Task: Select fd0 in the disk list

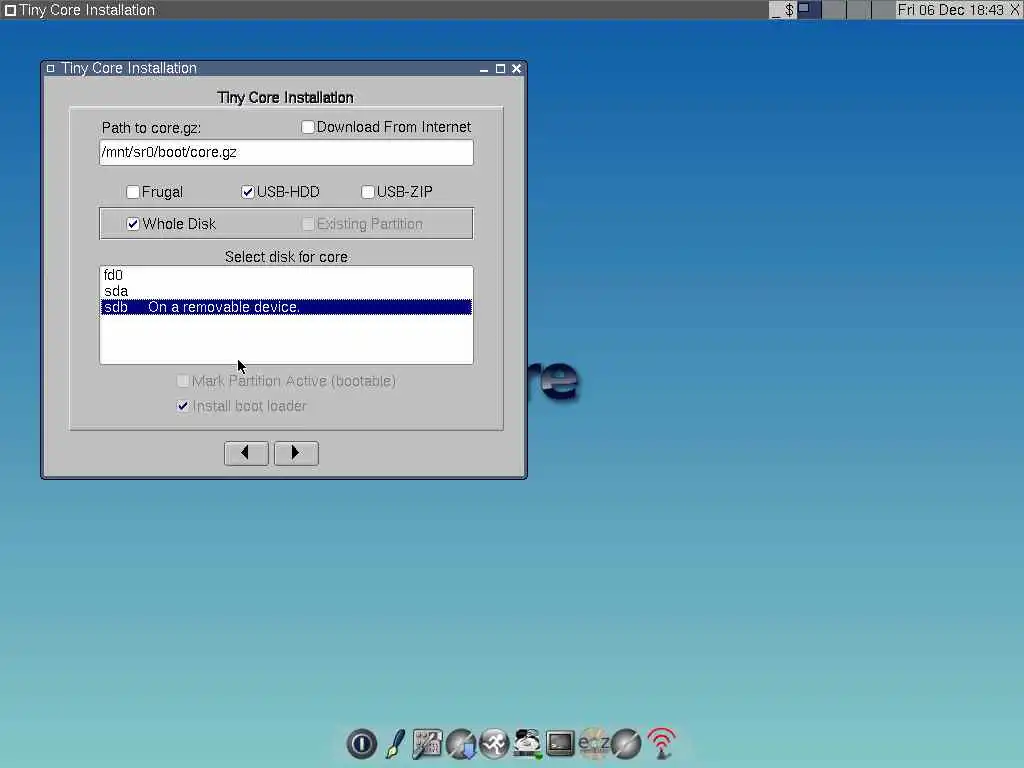Action: (x=286, y=275)
